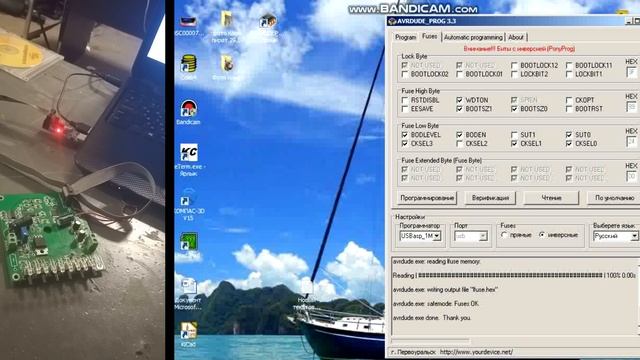Check the RSTDISBL fuse checkbox
The height and width of the screenshot is (360, 640).
[405, 100]
